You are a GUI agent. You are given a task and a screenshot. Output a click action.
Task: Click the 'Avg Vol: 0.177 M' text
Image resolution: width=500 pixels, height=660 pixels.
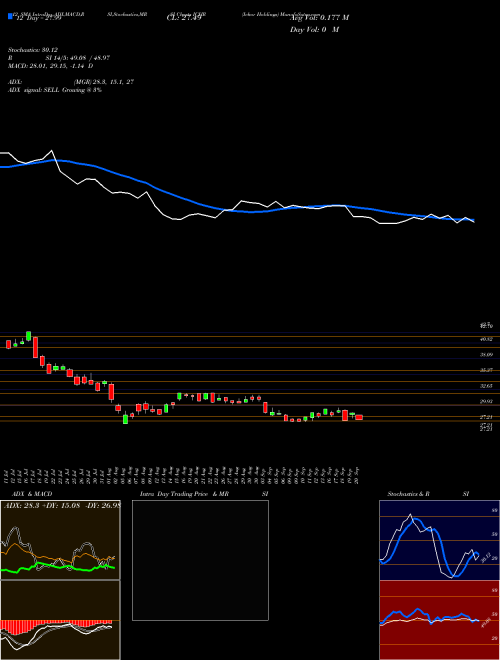tap(319, 18)
